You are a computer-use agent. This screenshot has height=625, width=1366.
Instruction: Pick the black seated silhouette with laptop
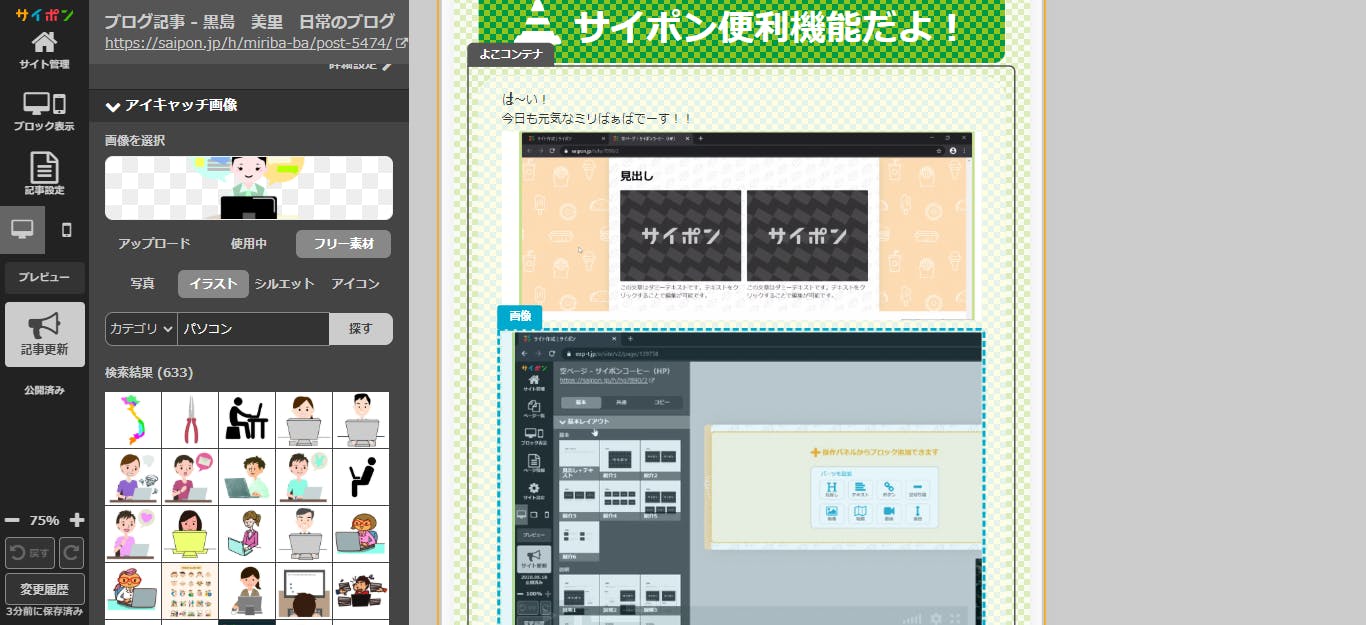pyautogui.click(x=361, y=477)
